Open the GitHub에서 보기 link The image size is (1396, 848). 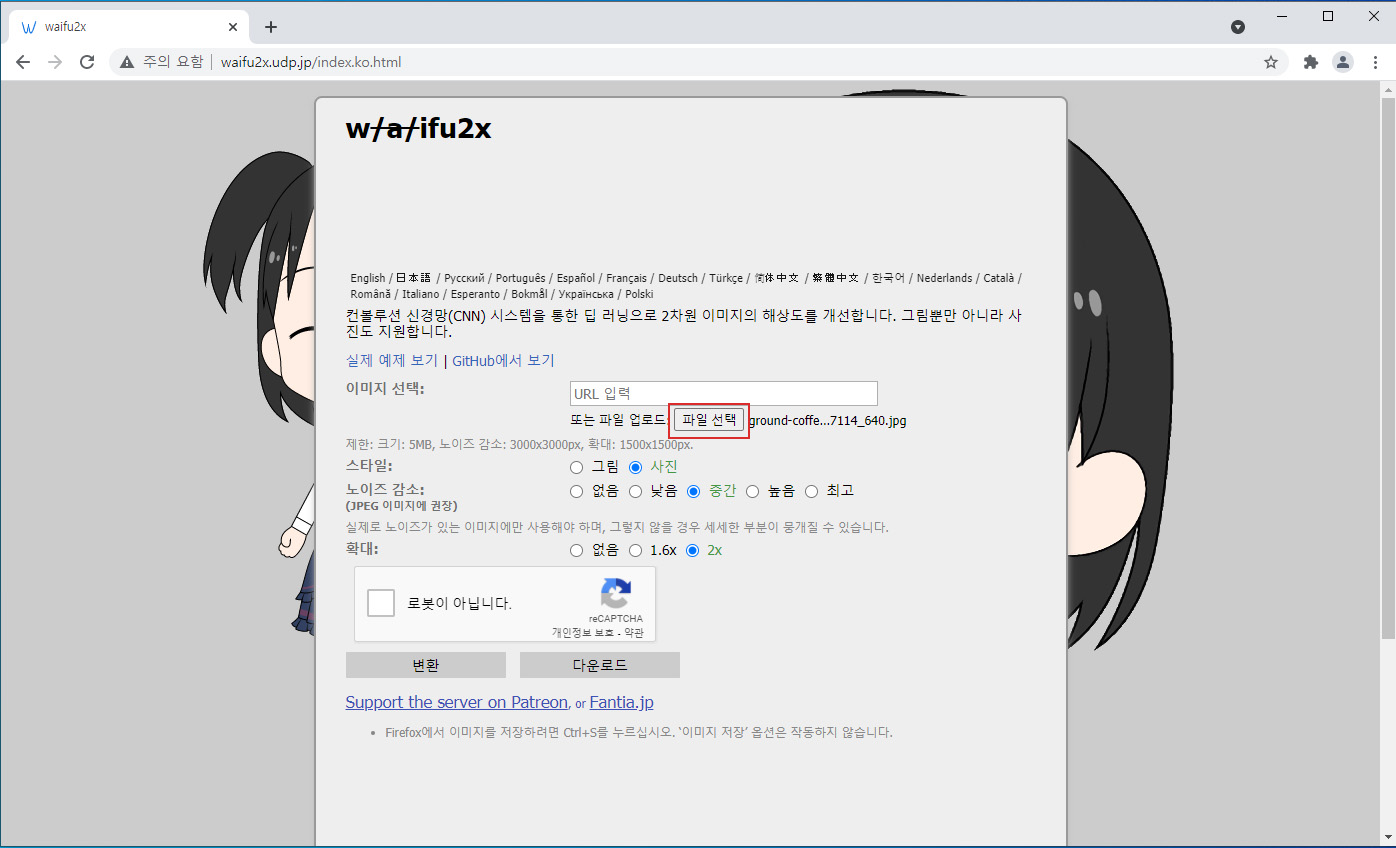[503, 361]
